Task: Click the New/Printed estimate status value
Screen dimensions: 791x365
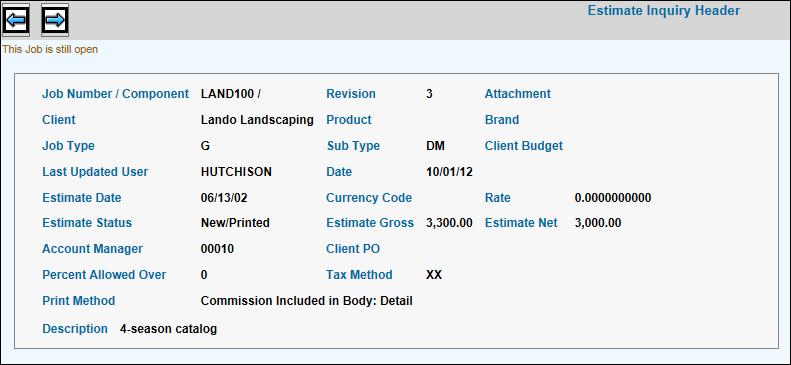Action: point(235,223)
